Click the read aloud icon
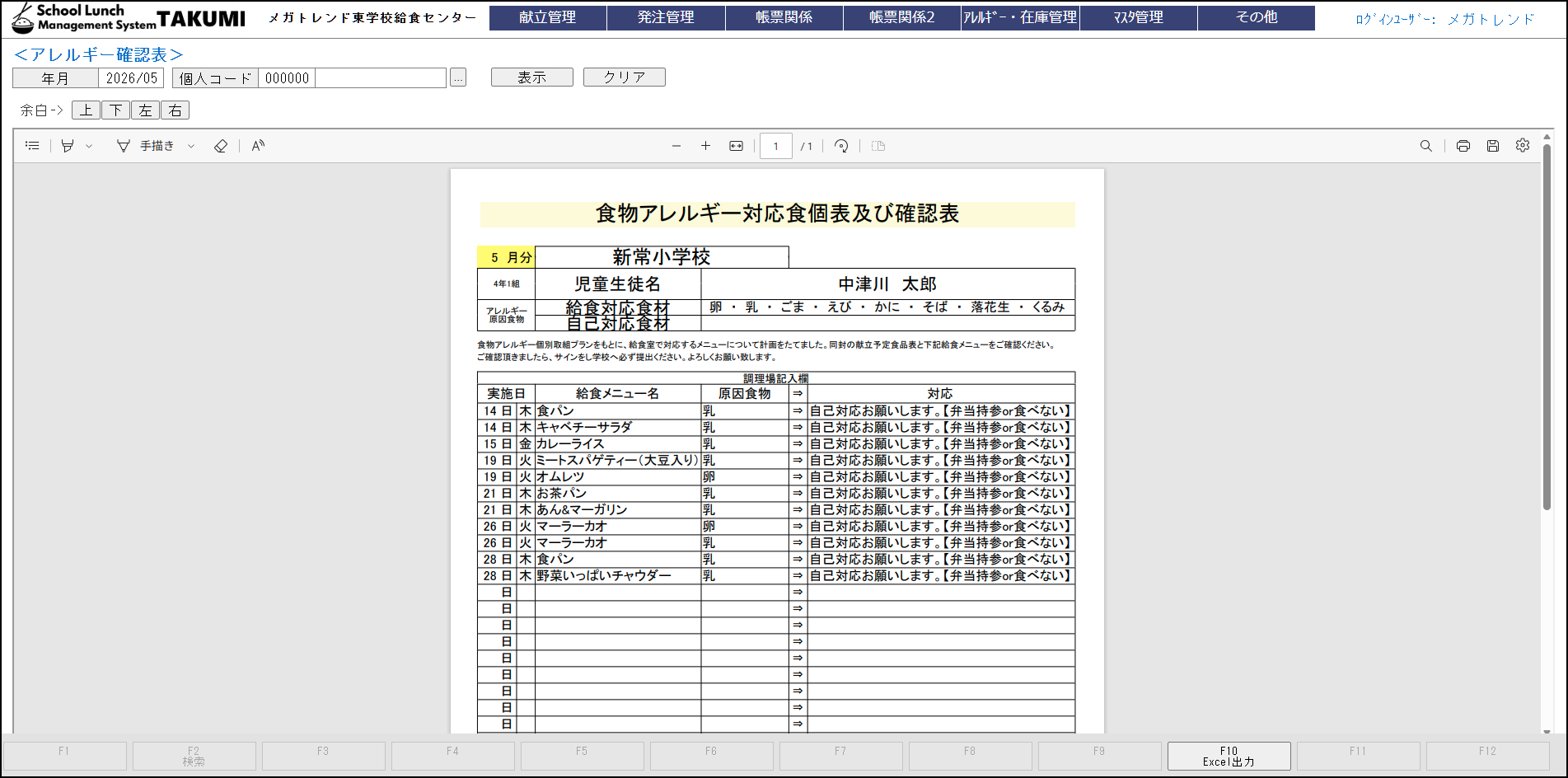 (258, 146)
